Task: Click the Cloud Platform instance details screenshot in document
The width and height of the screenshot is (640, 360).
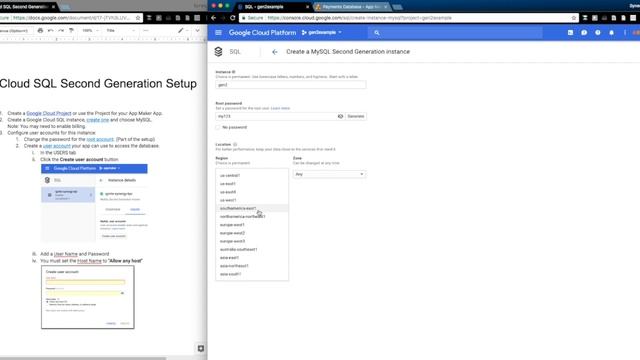Action: coord(94,203)
